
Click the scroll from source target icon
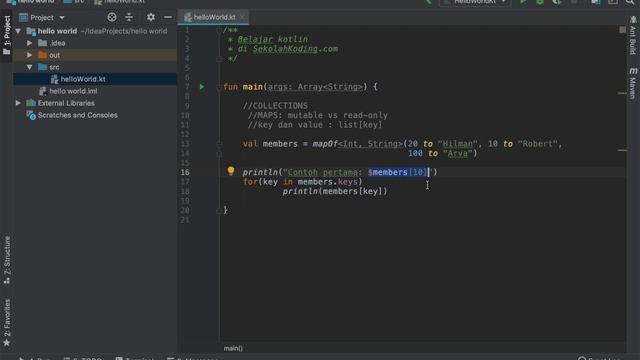pos(111,17)
